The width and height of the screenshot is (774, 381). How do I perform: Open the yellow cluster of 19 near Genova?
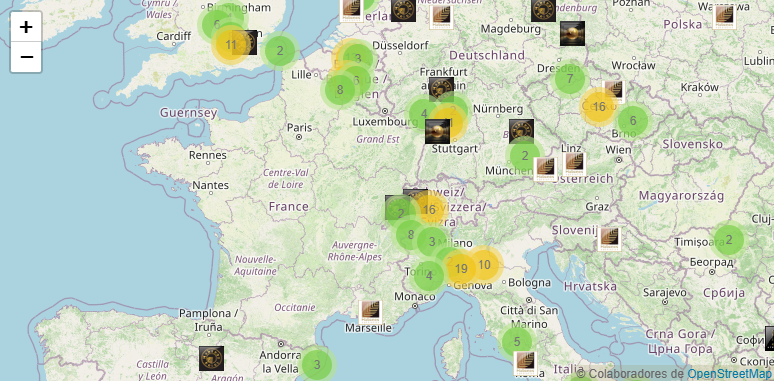click(461, 268)
